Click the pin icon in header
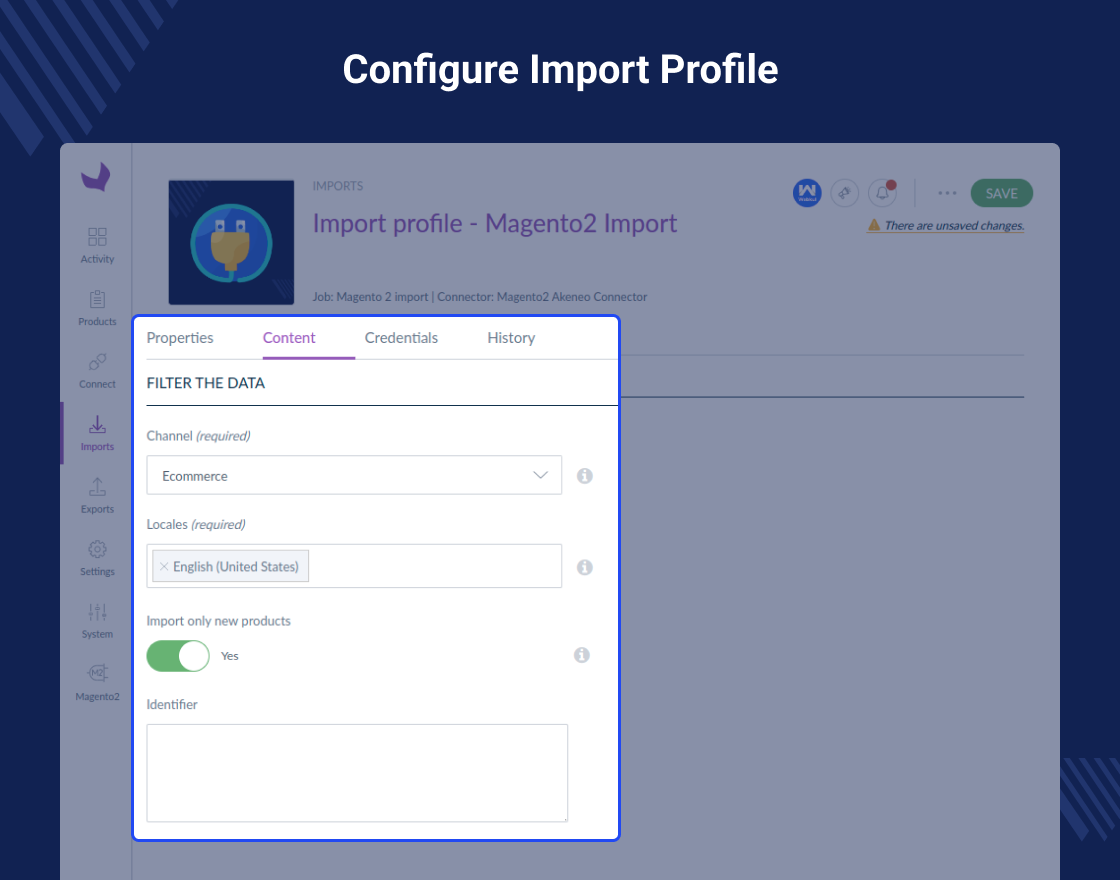 click(x=844, y=193)
